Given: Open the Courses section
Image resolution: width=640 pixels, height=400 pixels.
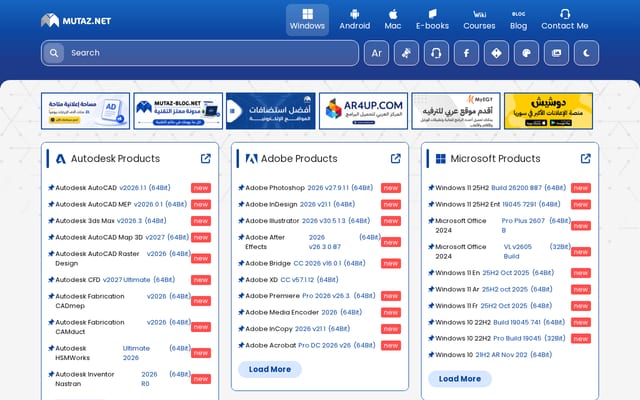Looking at the screenshot, I should point(479,20).
